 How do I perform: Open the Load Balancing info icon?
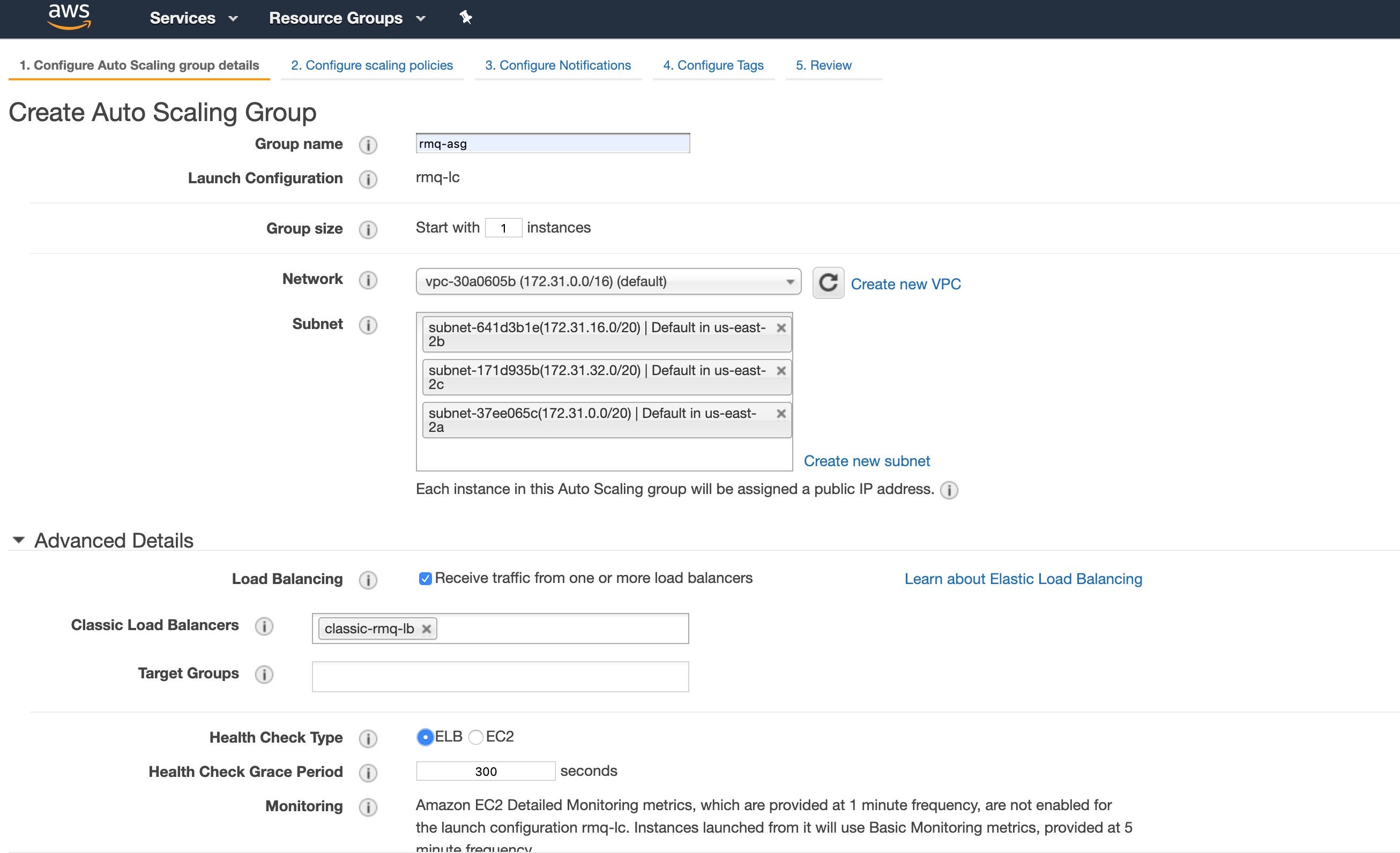coord(368,580)
